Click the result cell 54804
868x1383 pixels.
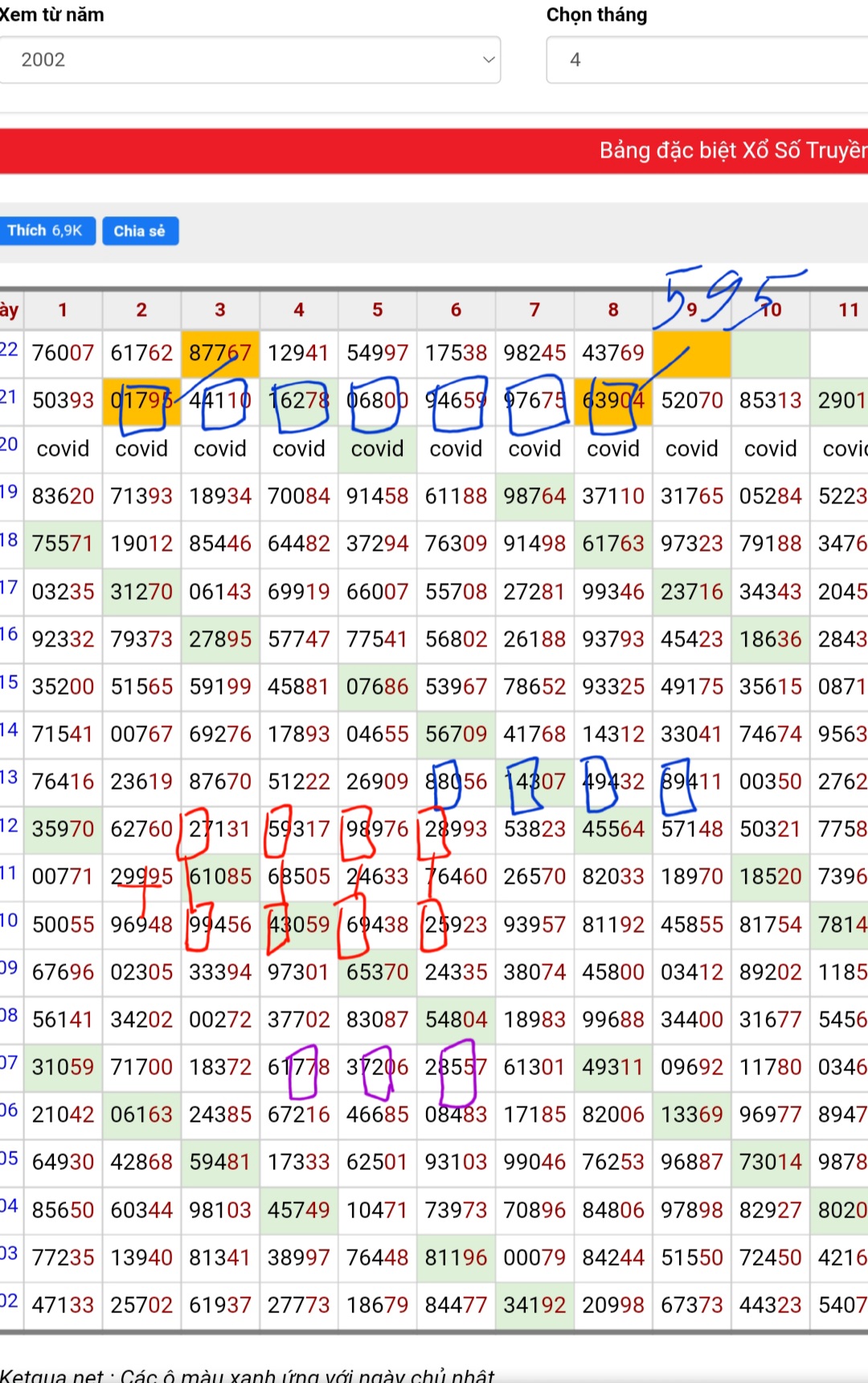point(456,1020)
